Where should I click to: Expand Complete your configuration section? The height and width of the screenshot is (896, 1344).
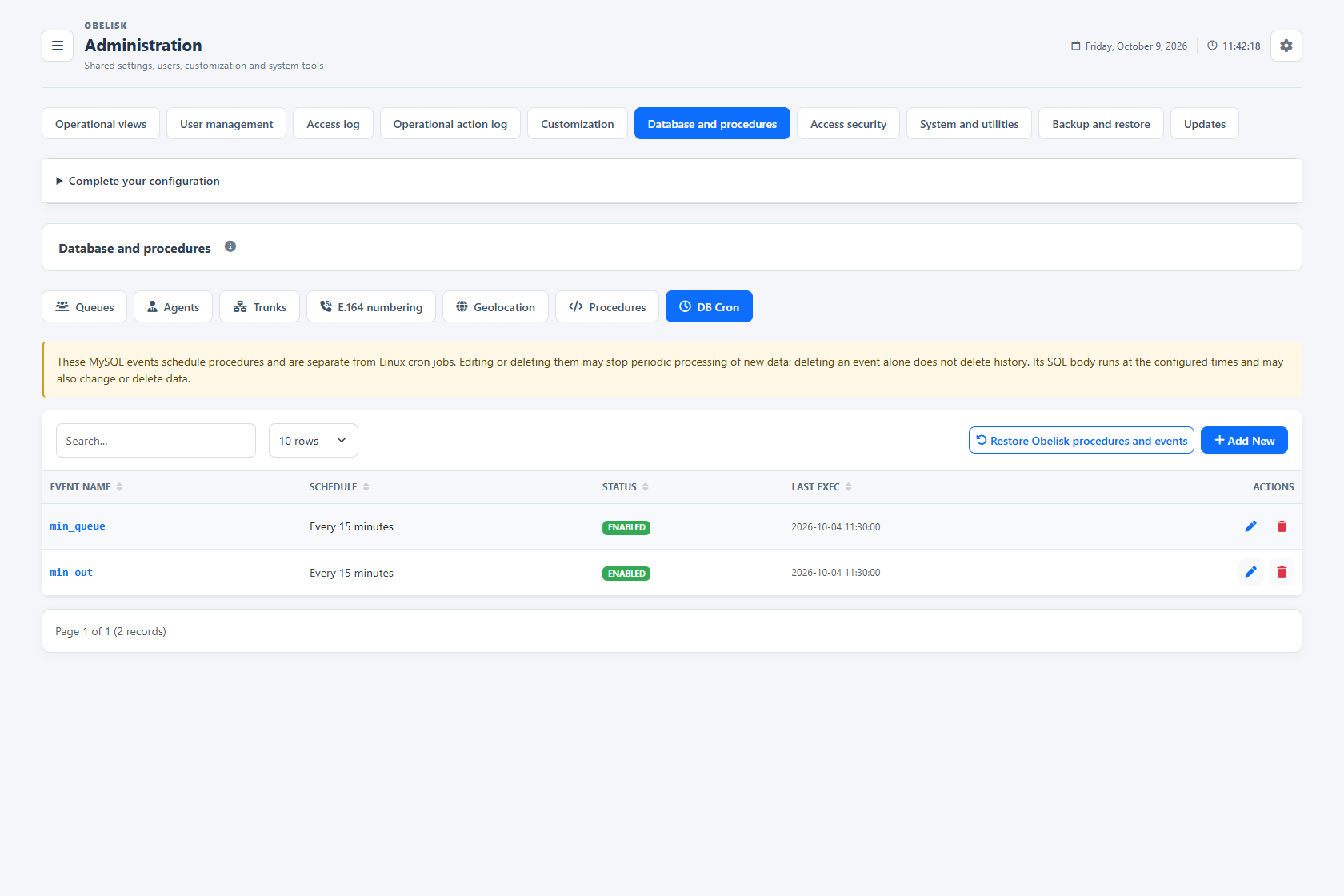[x=672, y=181]
